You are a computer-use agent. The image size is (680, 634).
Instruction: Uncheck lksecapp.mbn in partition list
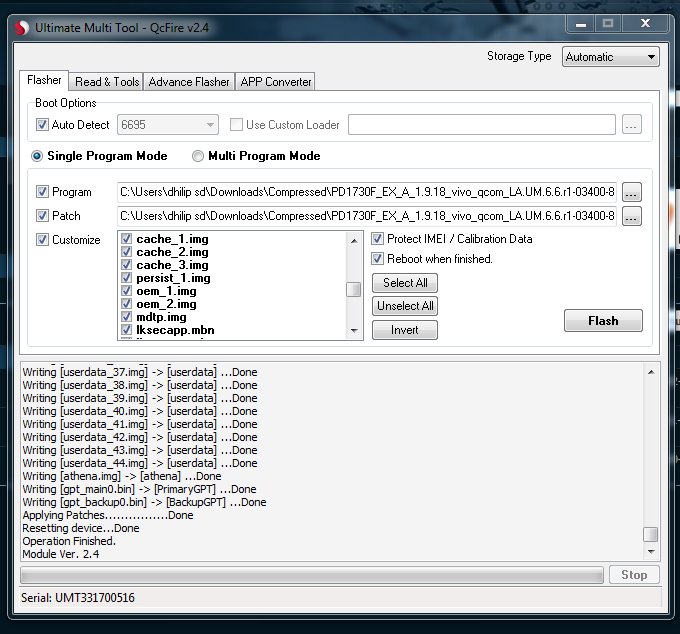pos(127,330)
